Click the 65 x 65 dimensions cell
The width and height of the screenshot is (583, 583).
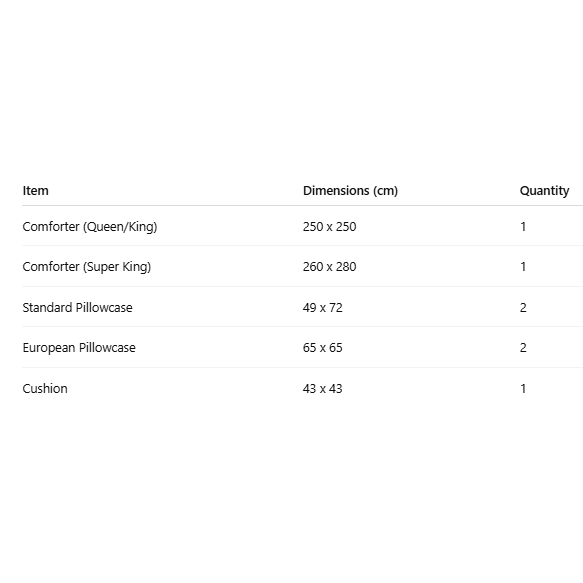click(322, 348)
